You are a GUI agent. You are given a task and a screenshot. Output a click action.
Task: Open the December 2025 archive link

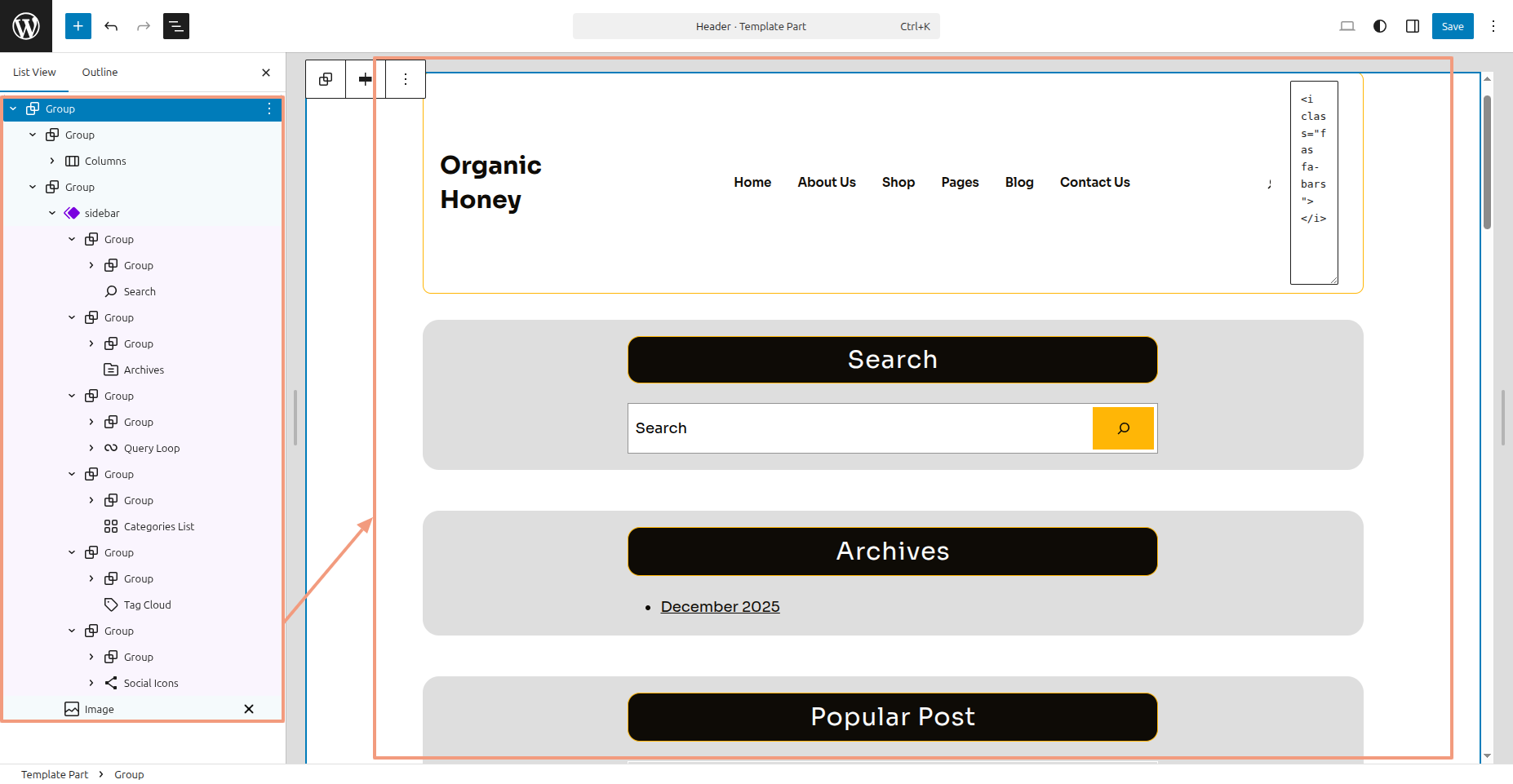coord(720,606)
